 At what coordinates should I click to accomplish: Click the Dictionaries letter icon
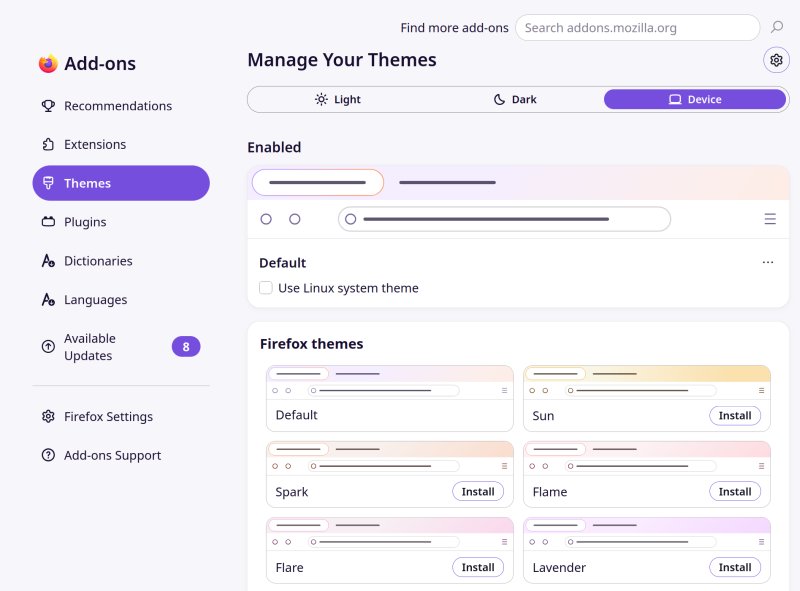coord(48,260)
